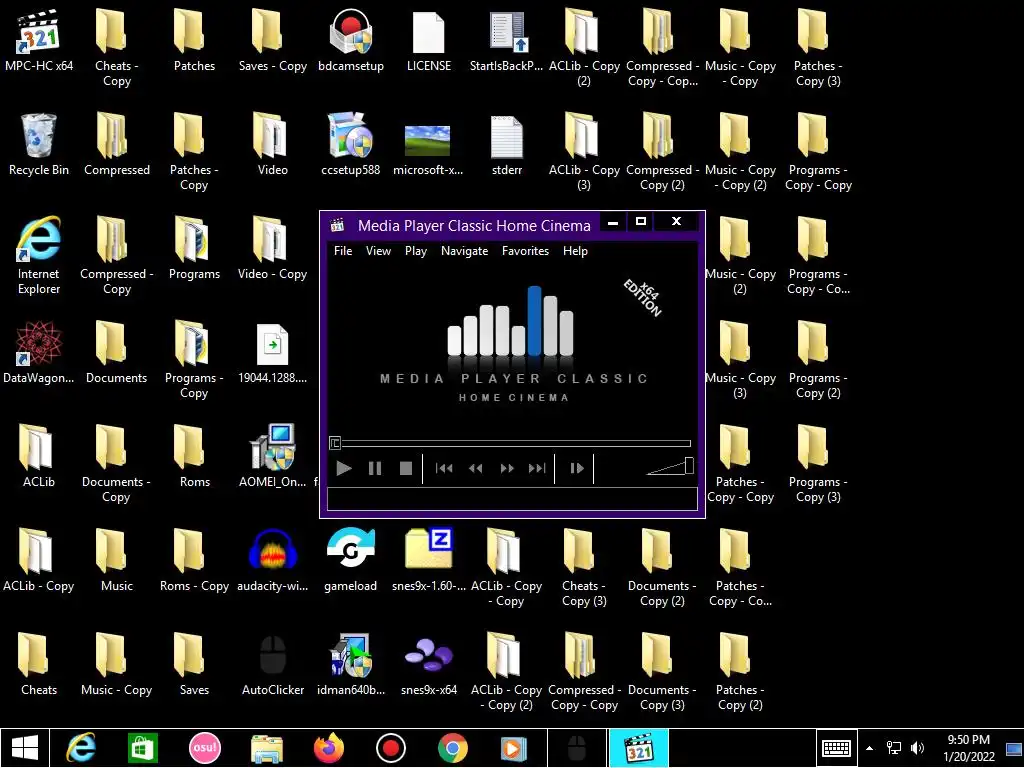1024x768 pixels.
Task: Select the Documents folder
Action: click(116, 352)
